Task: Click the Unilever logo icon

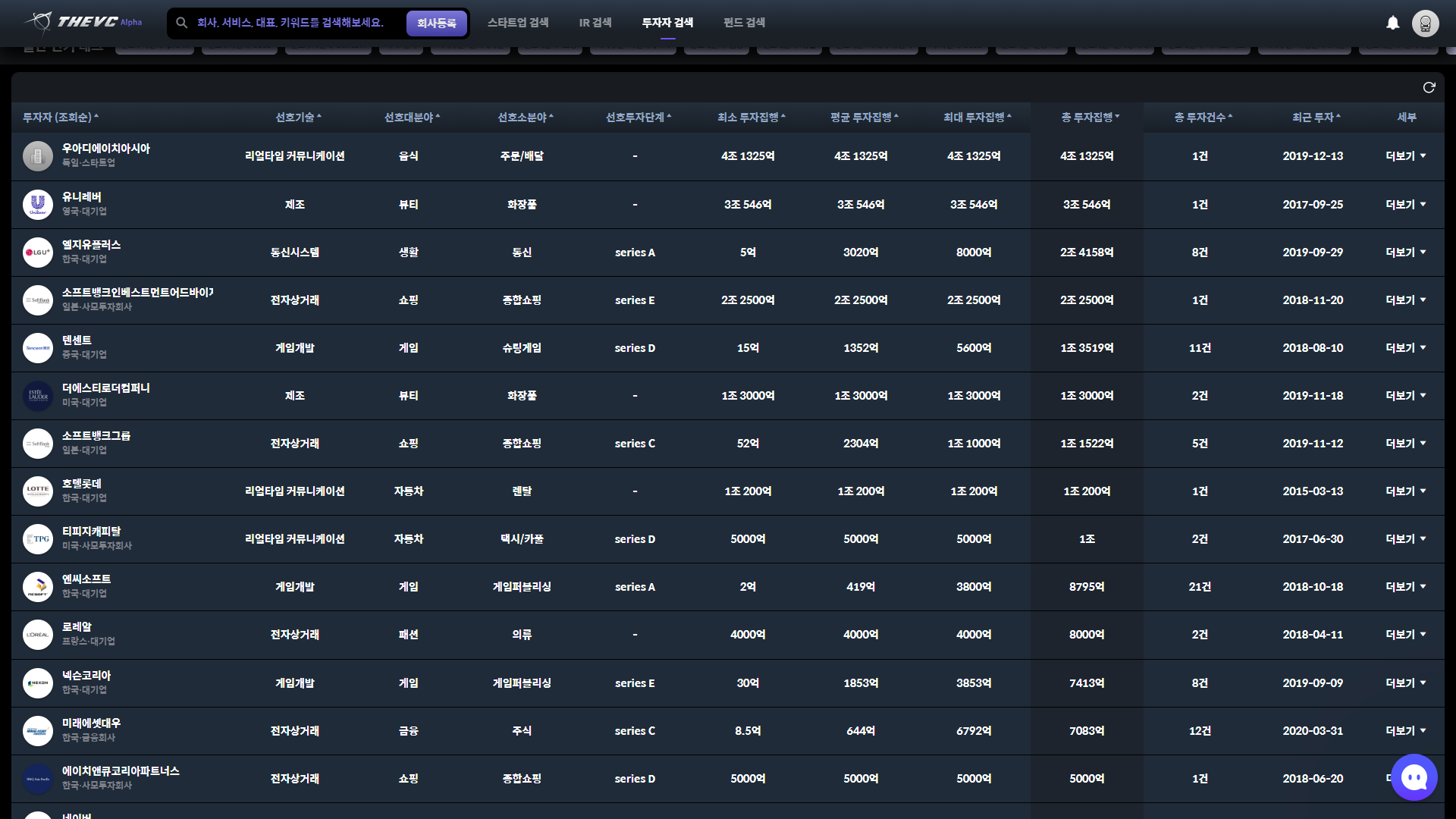Action: [38, 205]
